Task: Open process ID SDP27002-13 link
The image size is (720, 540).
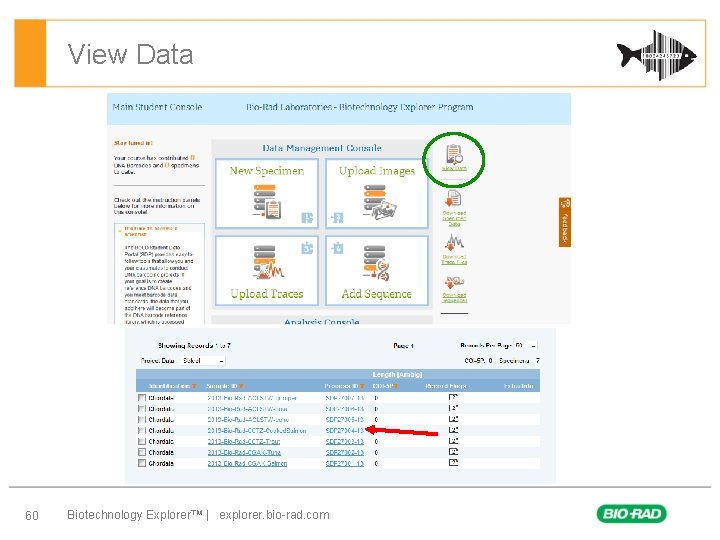Action: click(x=345, y=452)
